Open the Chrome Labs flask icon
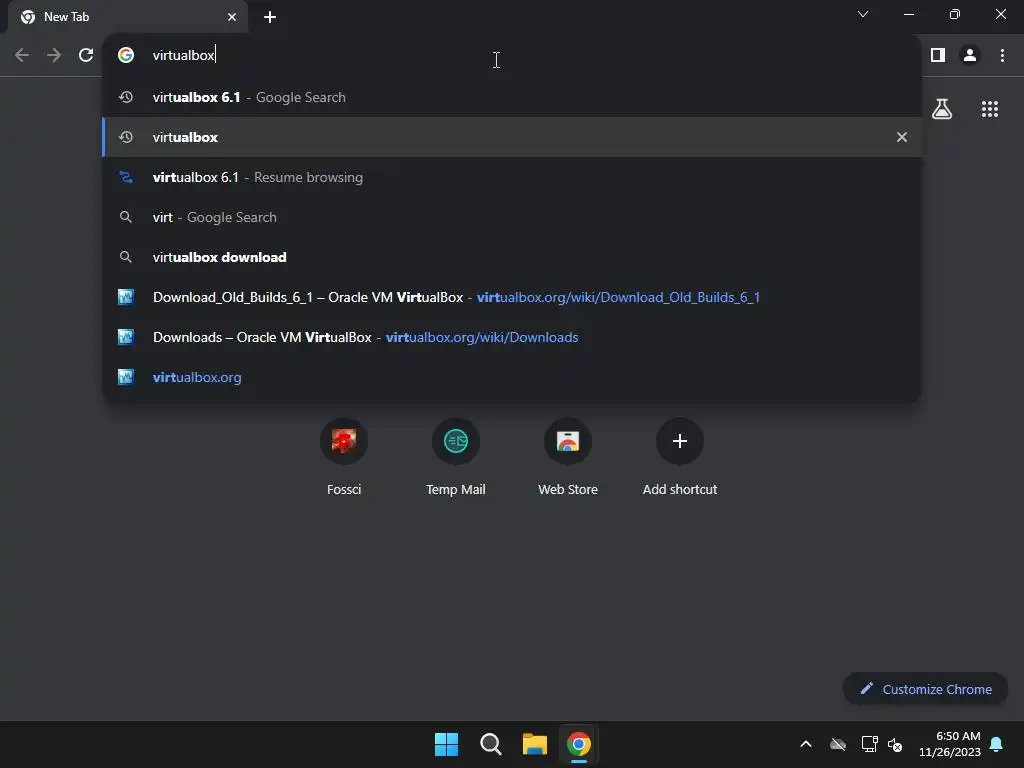 [x=942, y=109]
